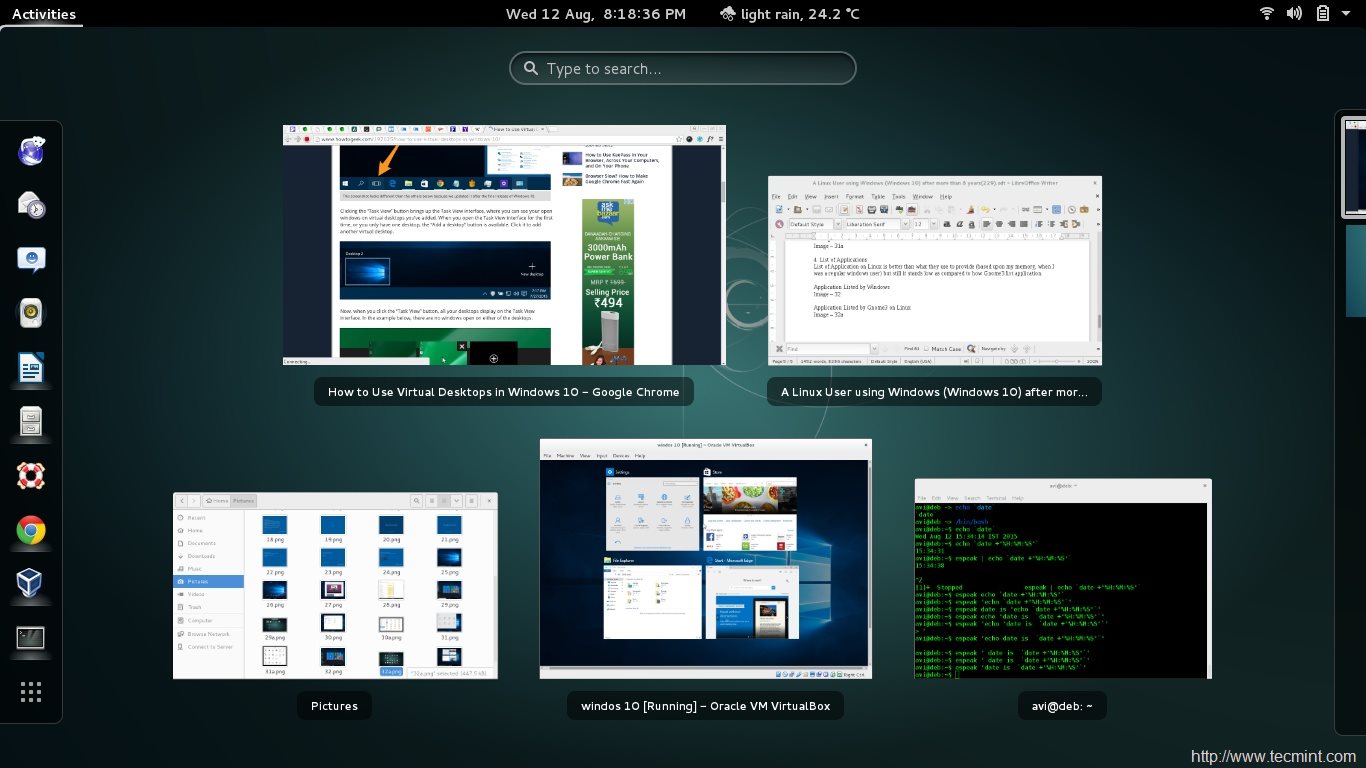Open the Show Applications grid
This screenshot has height=768, width=1366.
pyautogui.click(x=30, y=691)
